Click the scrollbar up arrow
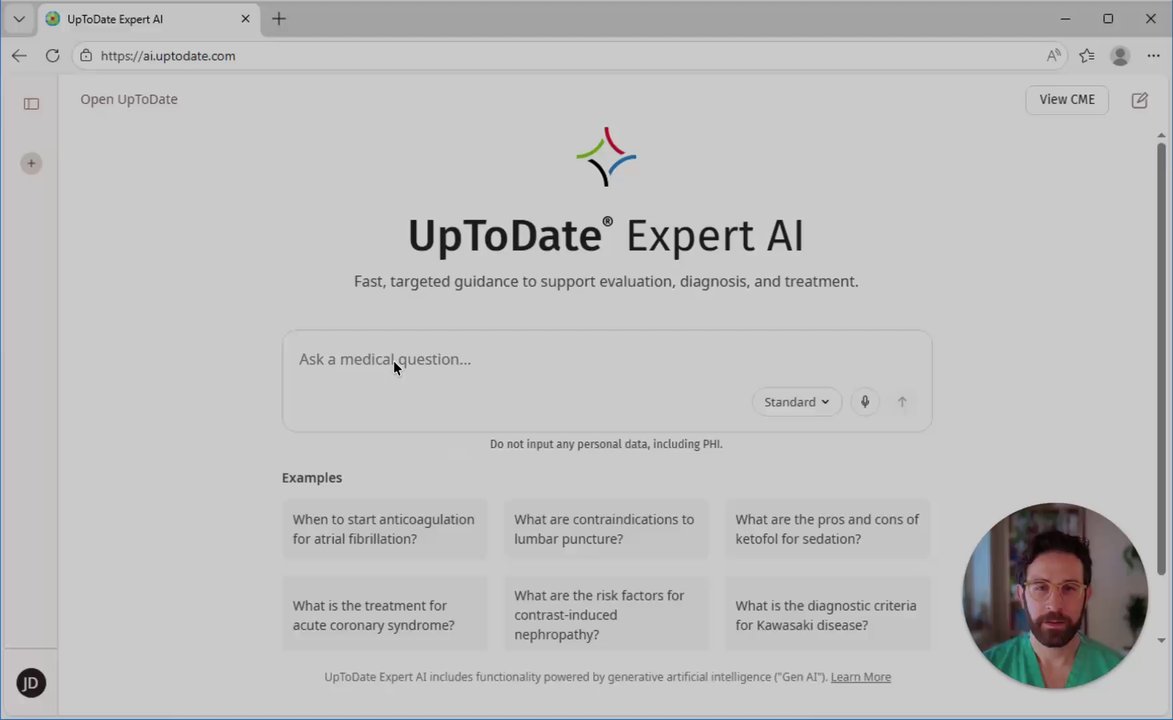The width and height of the screenshot is (1173, 720). pyautogui.click(x=1161, y=135)
